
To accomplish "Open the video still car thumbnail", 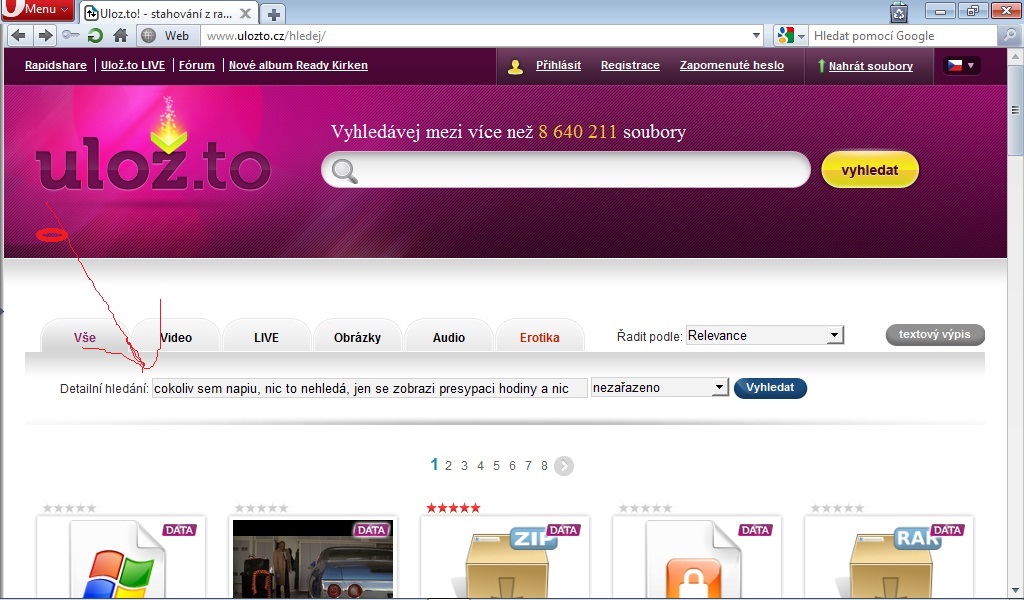I will [313, 559].
